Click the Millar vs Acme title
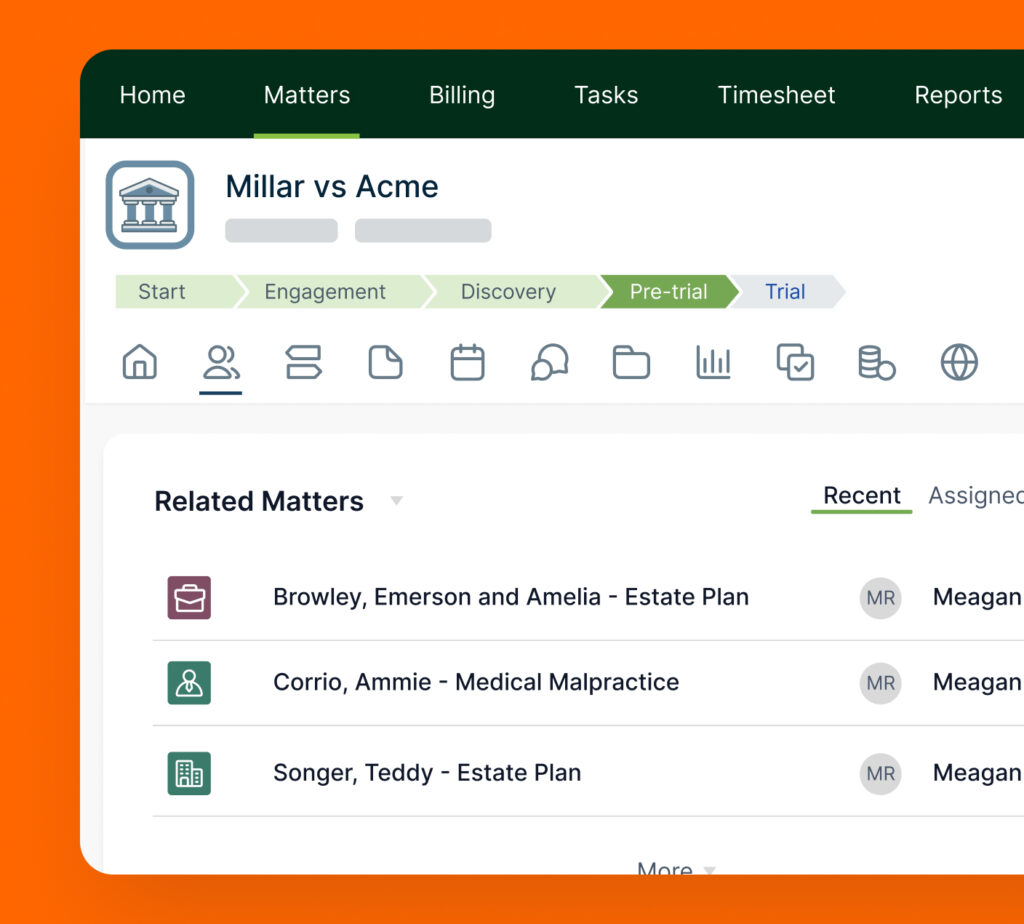Screen dimensions: 1024x924 point(332,187)
